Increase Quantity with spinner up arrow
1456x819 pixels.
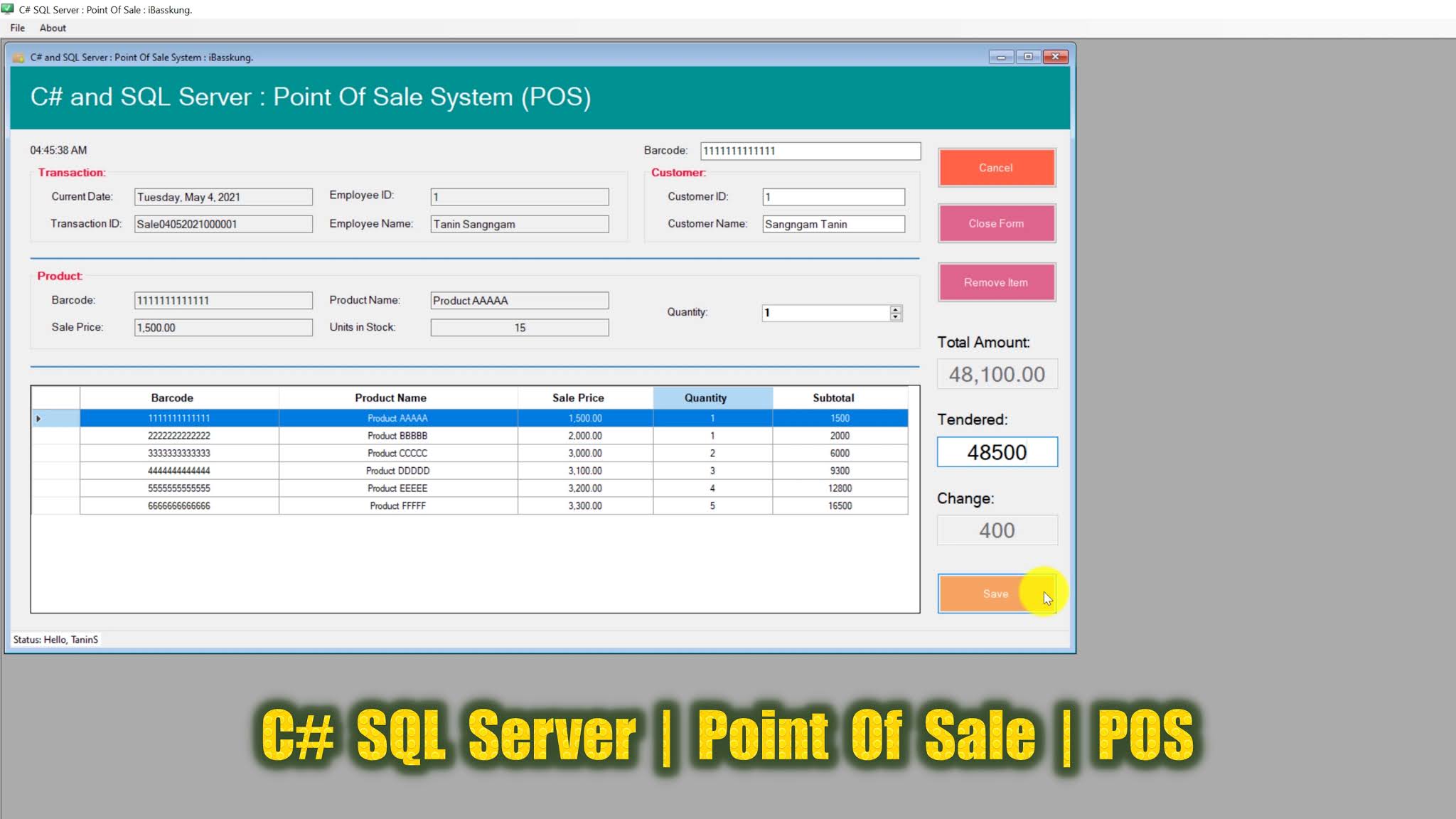[896, 309]
